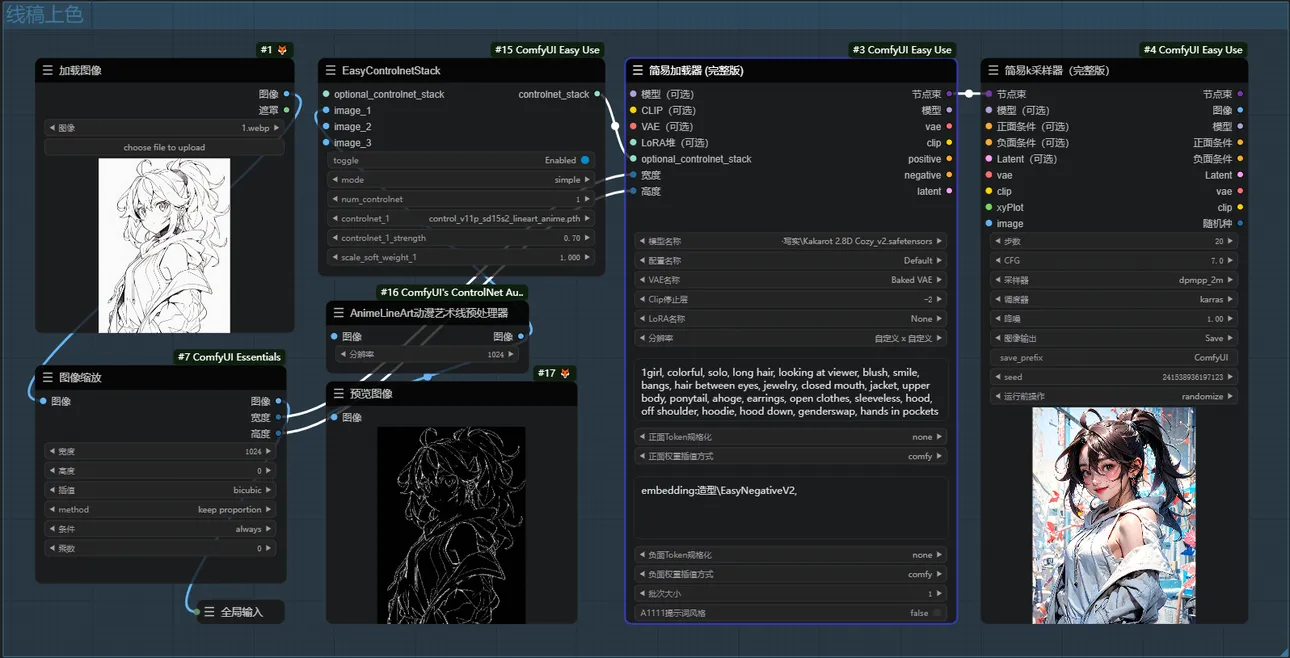Click the EasyControlnetStack node menu icon
This screenshot has height=658, width=1290.
click(330, 71)
